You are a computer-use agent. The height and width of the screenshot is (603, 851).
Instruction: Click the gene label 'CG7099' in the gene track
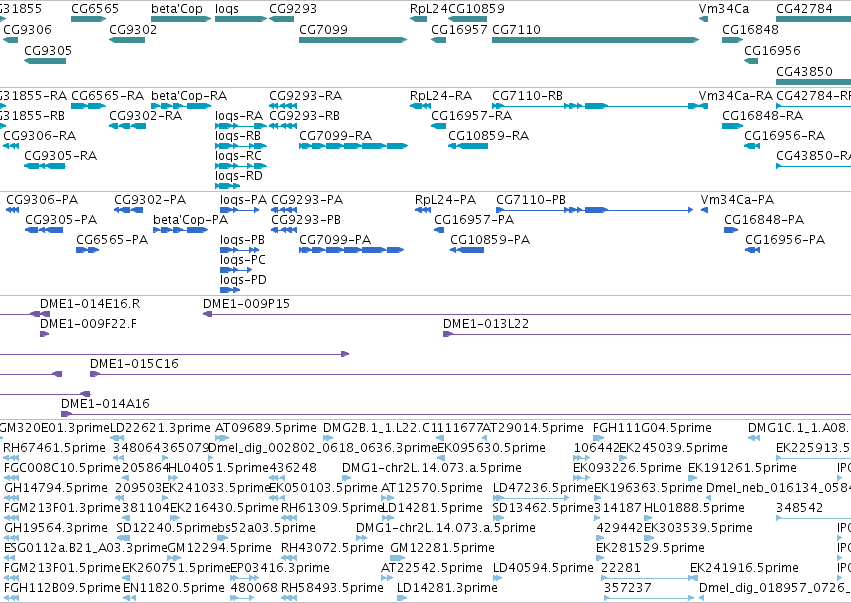click(x=323, y=29)
